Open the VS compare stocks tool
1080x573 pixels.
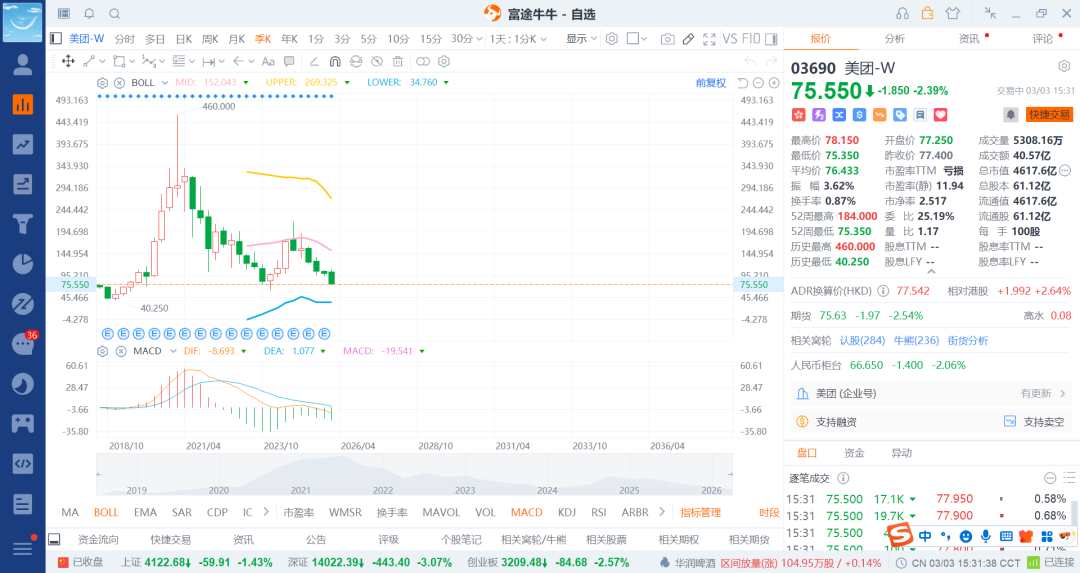pos(729,39)
